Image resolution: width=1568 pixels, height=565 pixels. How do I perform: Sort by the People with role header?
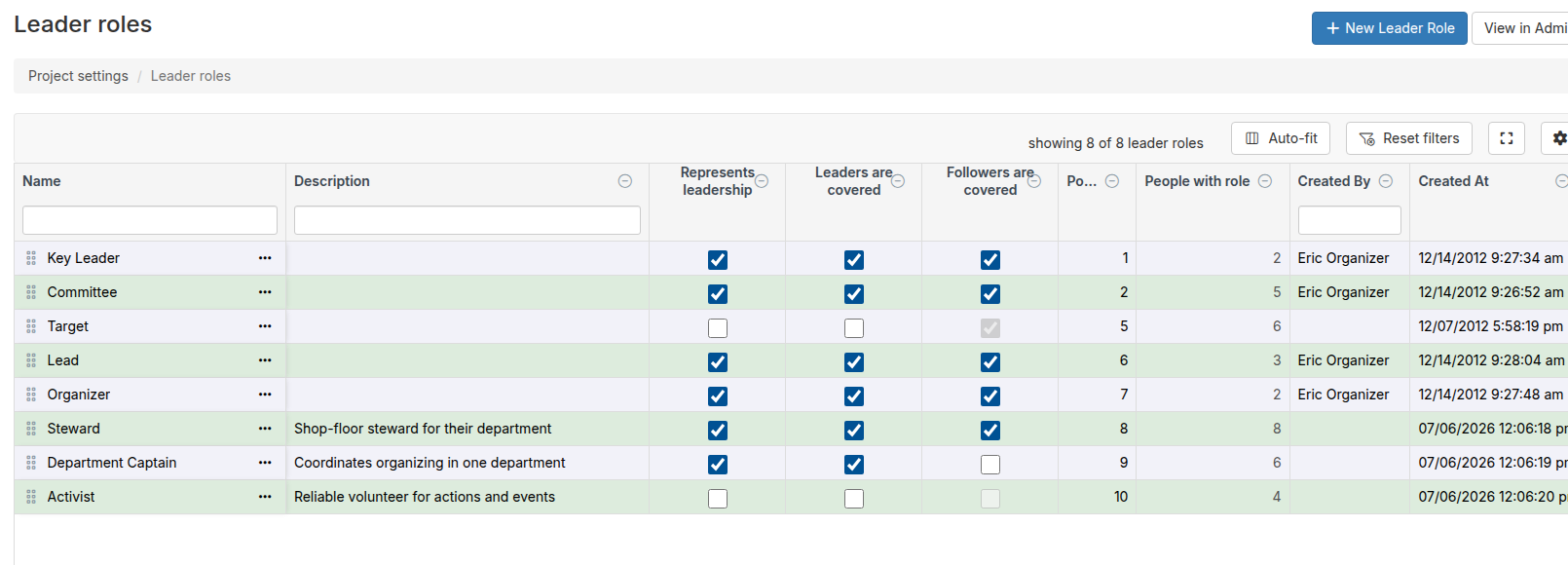click(x=1197, y=181)
